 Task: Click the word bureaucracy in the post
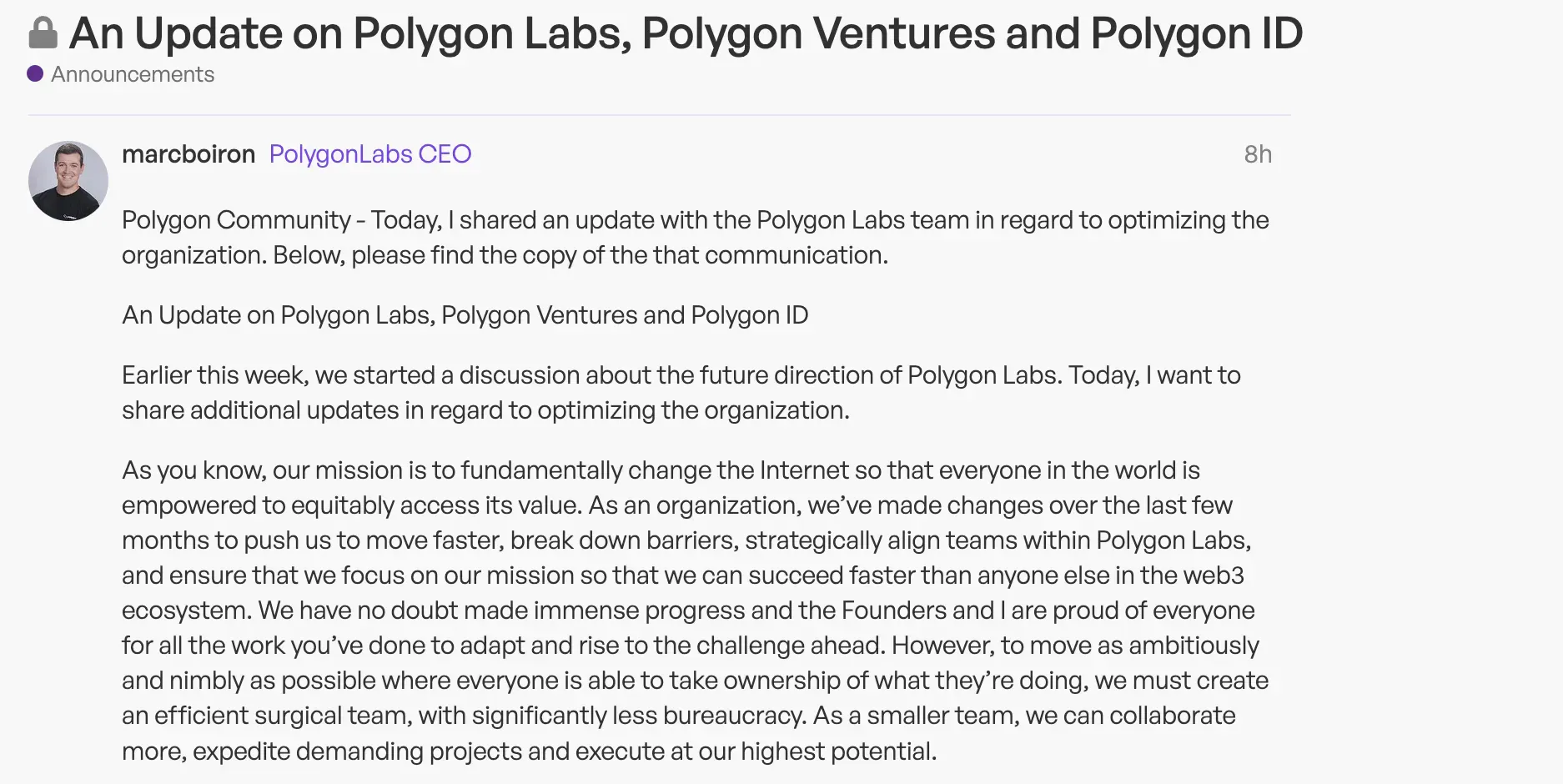(734, 716)
